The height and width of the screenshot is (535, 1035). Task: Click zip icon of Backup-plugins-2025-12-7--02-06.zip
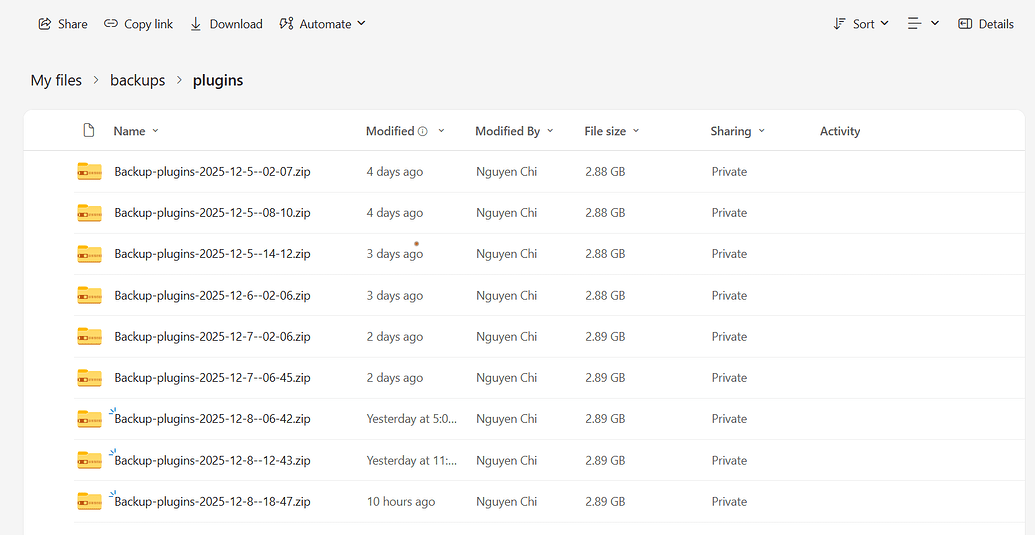[89, 336]
